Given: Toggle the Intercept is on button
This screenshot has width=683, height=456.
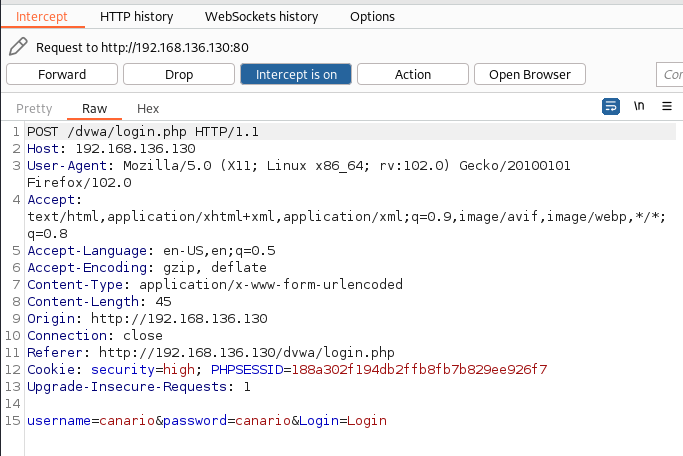Looking at the screenshot, I should pyautogui.click(x=296, y=74).
